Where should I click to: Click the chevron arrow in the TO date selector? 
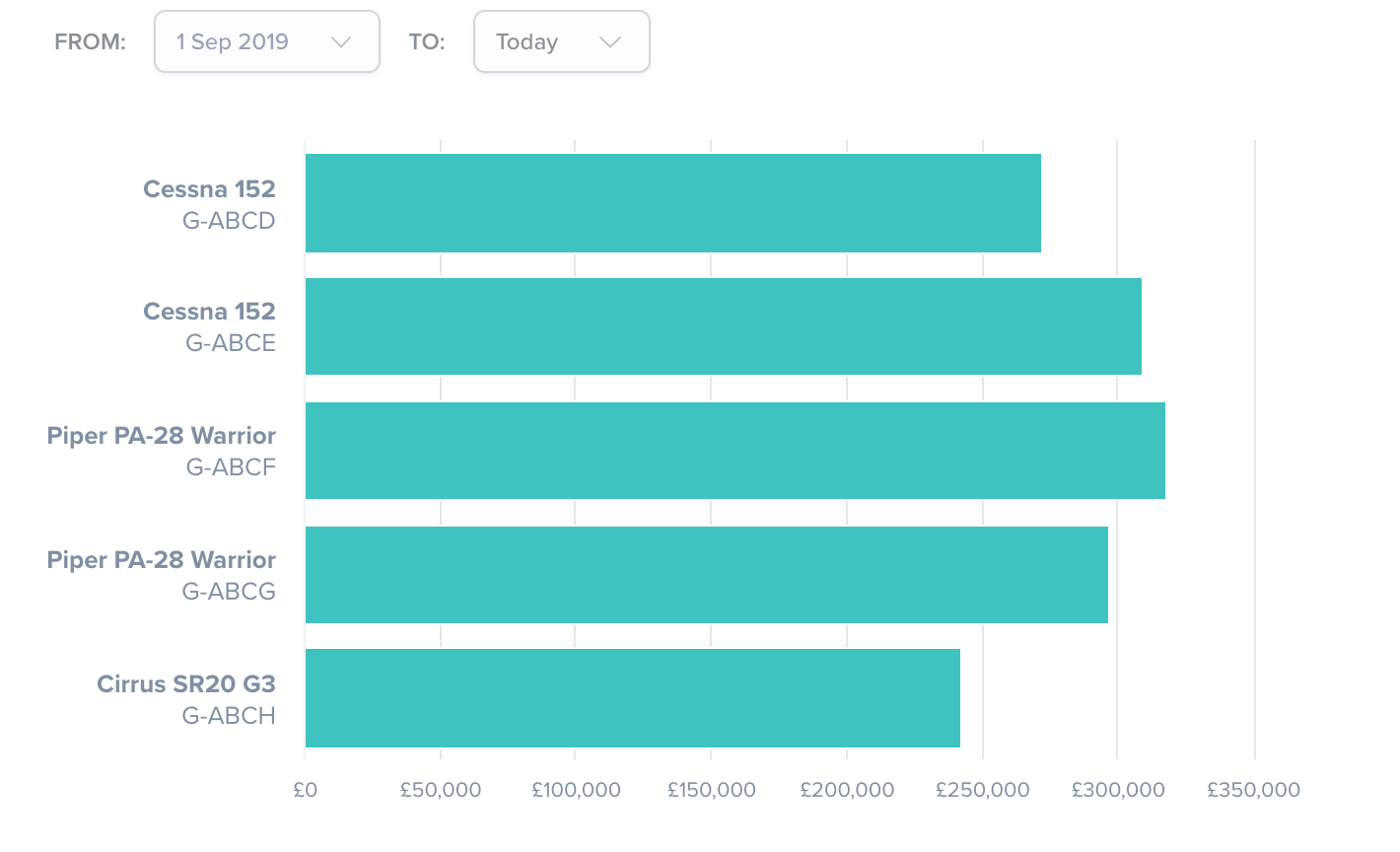(x=610, y=41)
